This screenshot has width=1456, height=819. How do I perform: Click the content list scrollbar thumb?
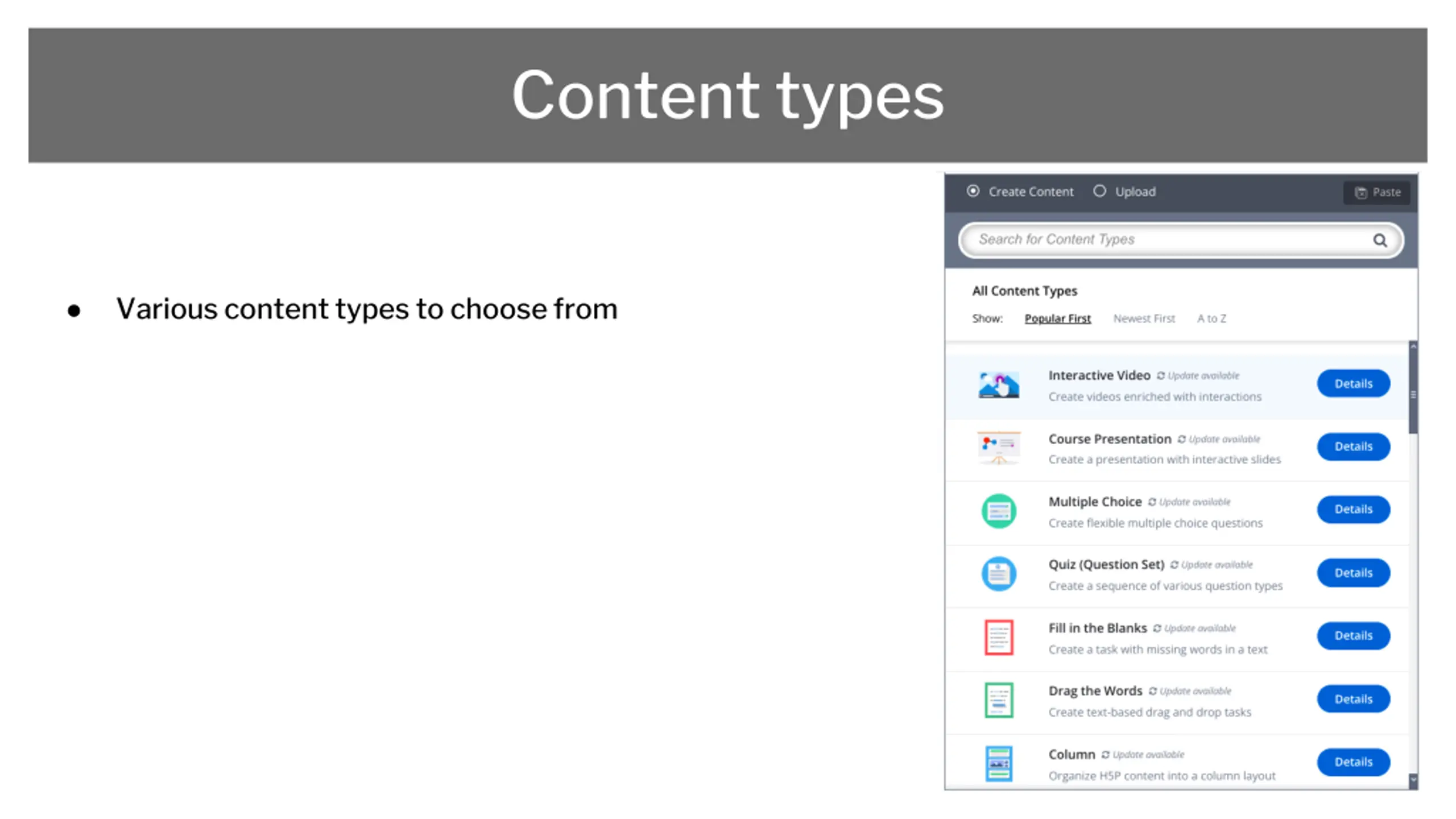pos(1413,392)
